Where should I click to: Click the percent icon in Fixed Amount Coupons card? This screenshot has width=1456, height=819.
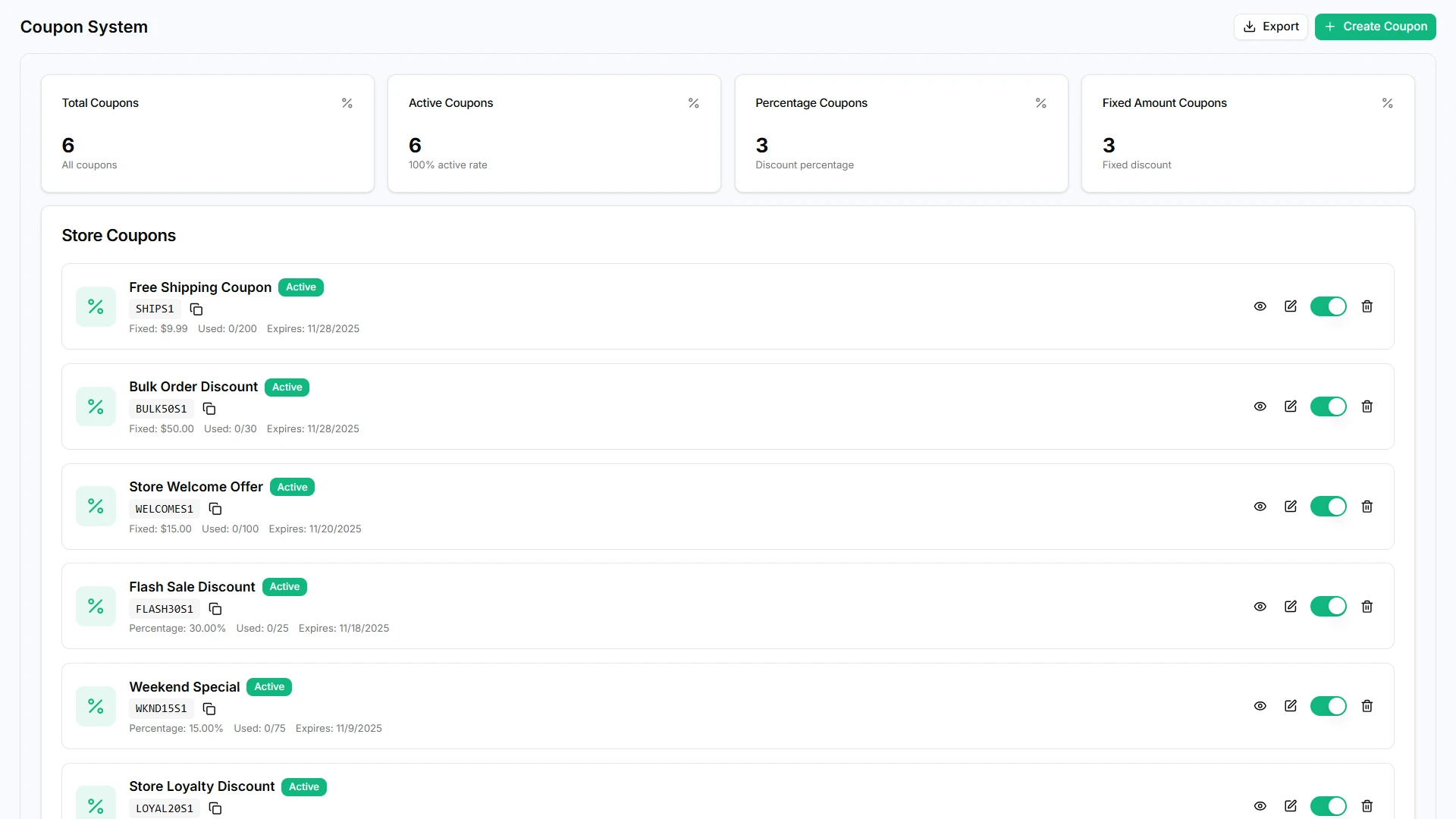pyautogui.click(x=1388, y=103)
